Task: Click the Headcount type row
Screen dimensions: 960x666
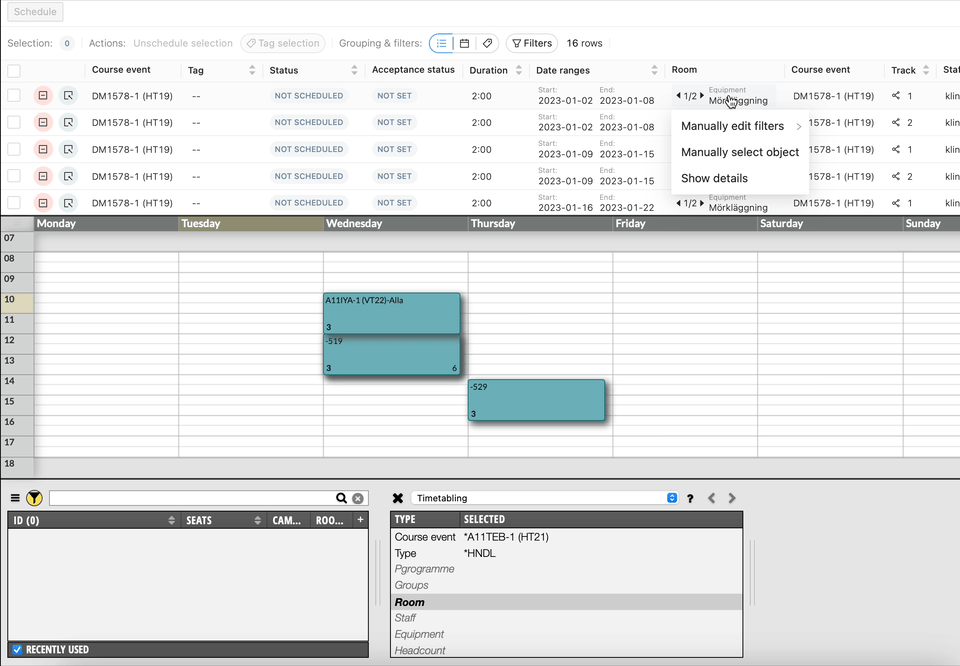Action: [x=566, y=650]
